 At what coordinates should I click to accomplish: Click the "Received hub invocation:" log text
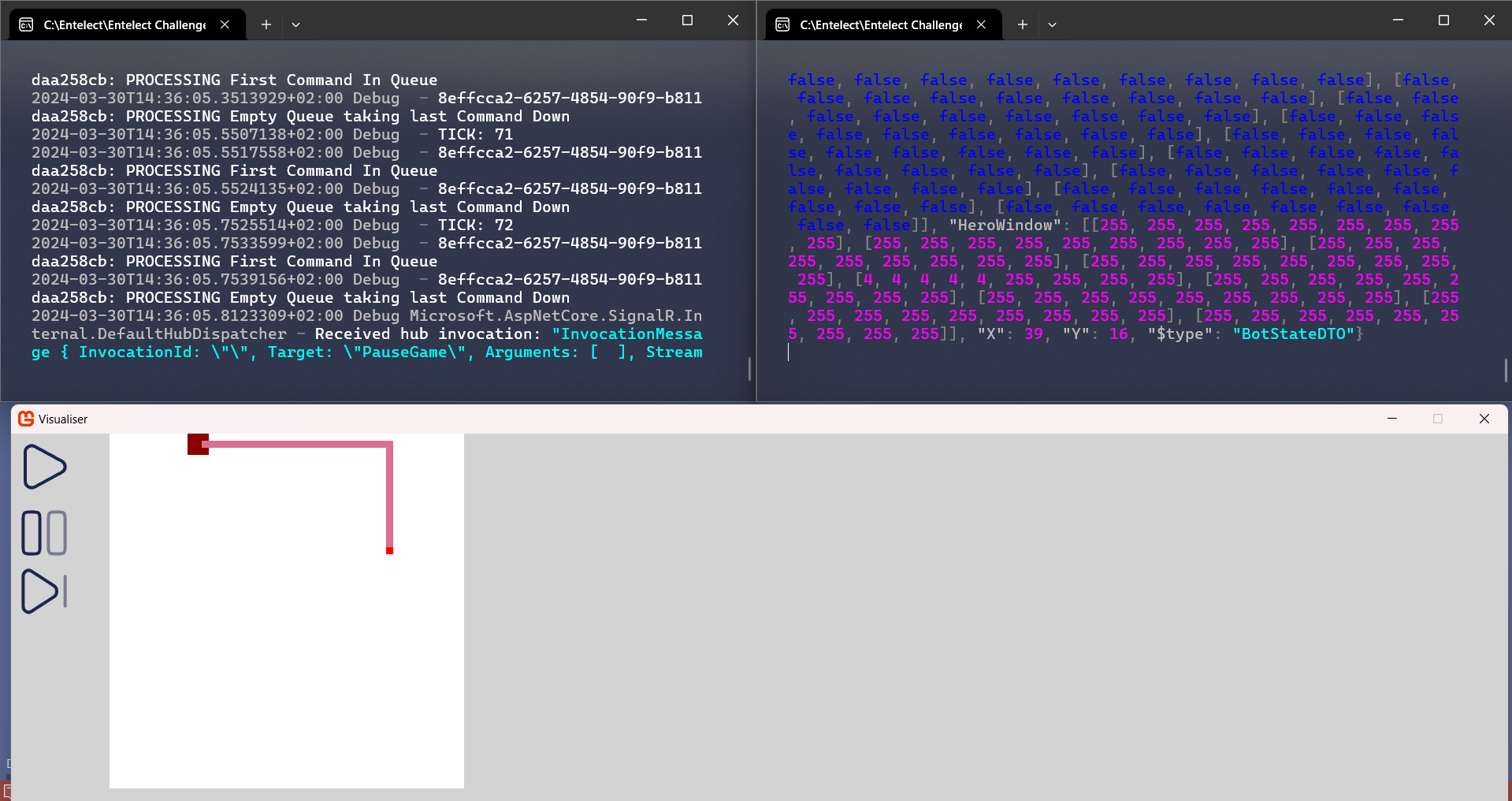point(428,334)
